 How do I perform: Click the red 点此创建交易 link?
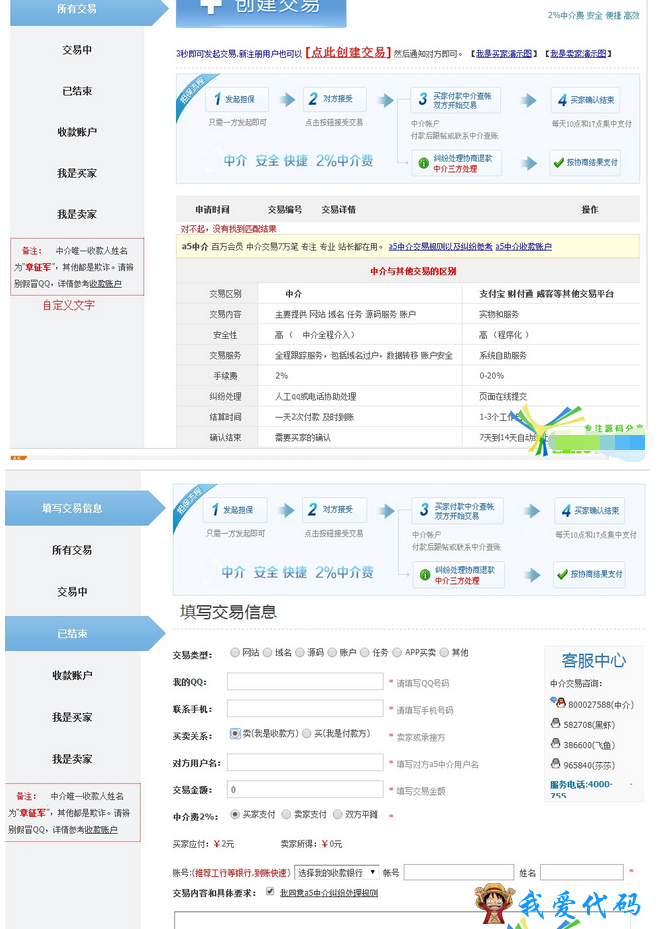tap(348, 52)
